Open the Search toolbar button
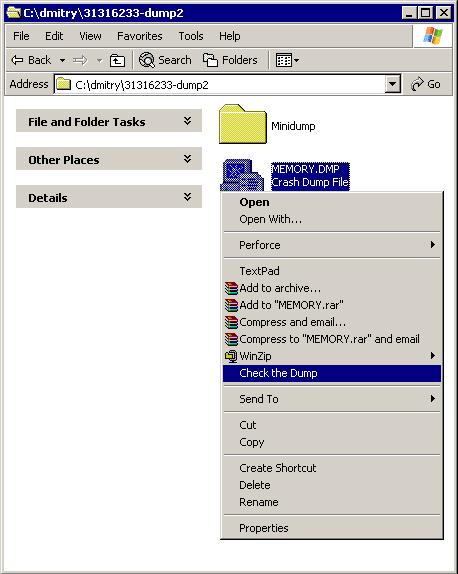458x574 pixels. point(165,60)
